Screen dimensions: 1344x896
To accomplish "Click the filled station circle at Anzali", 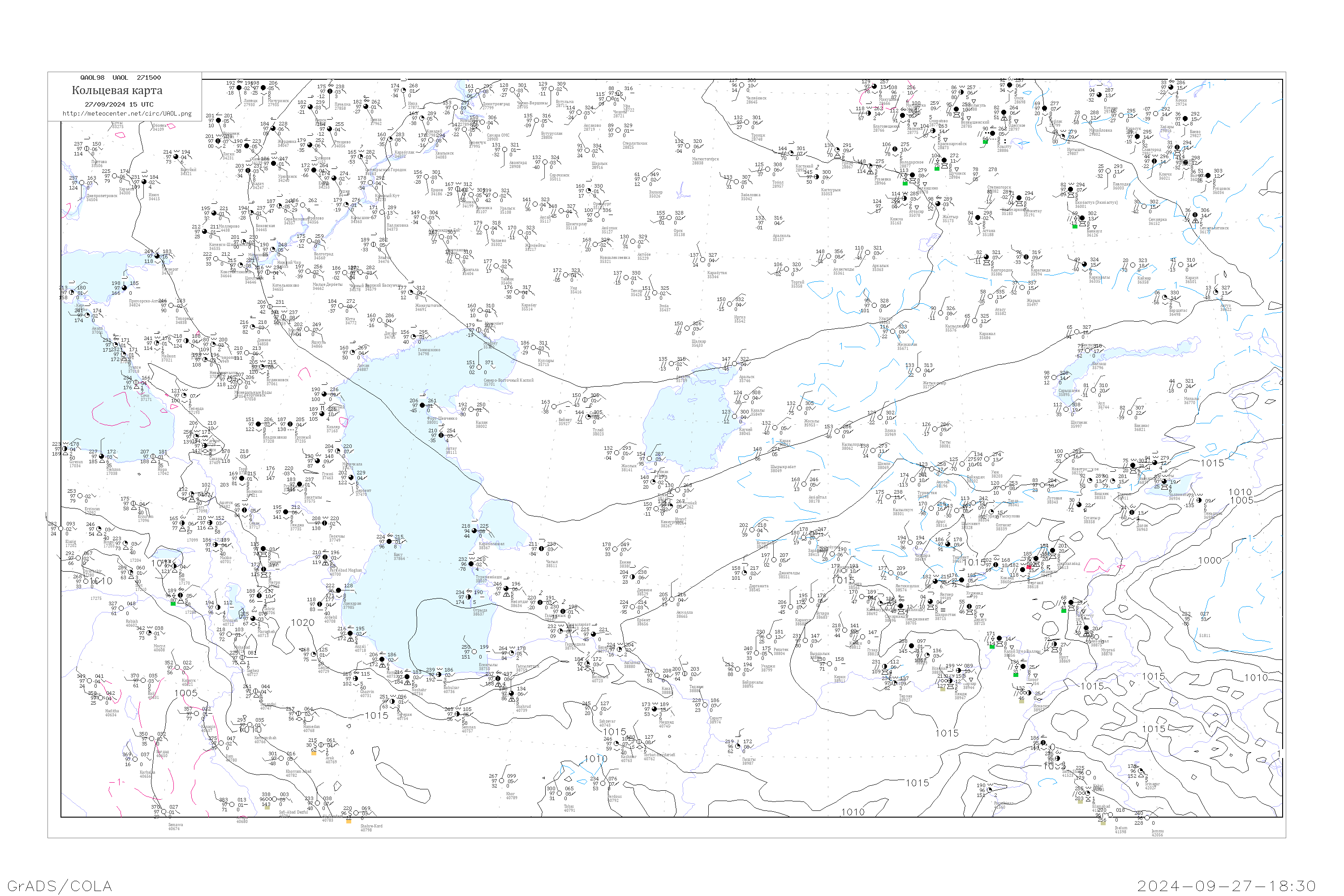I will [x=350, y=634].
